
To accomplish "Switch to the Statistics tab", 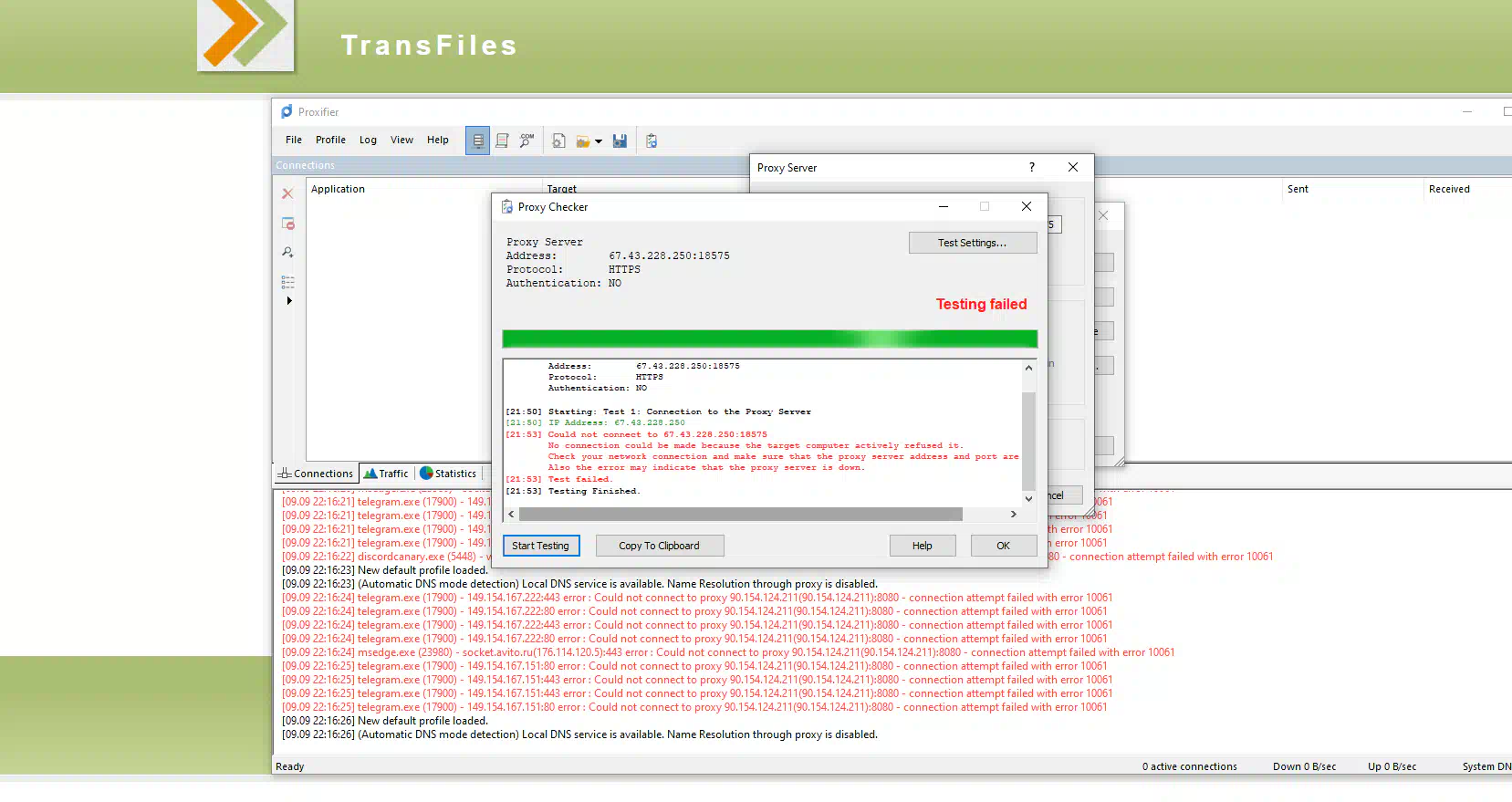I will 448,474.
